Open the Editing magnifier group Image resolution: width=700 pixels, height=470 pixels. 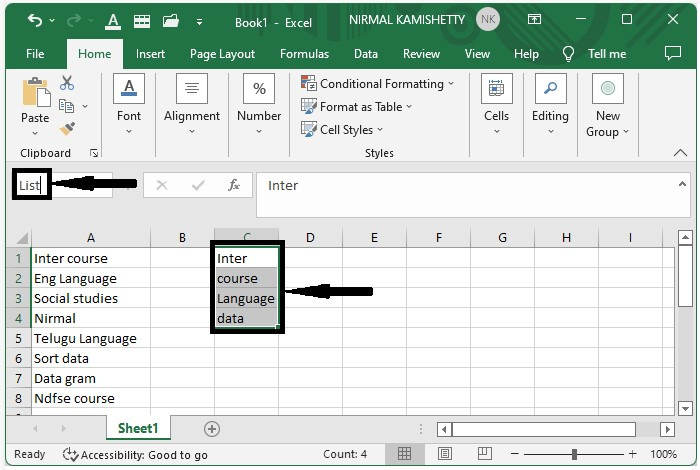[x=550, y=105]
